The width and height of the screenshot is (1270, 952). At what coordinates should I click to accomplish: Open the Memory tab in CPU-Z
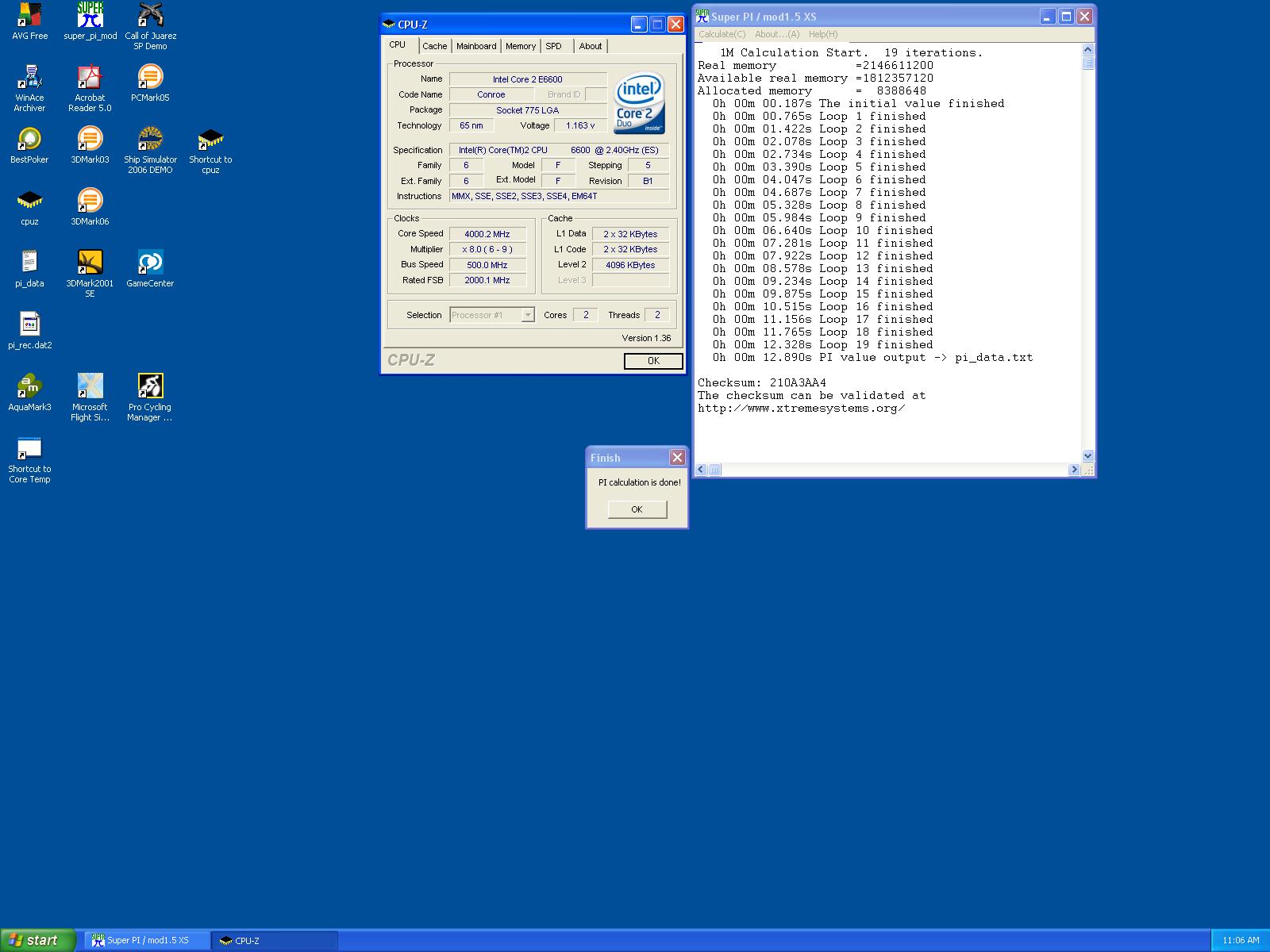point(521,46)
